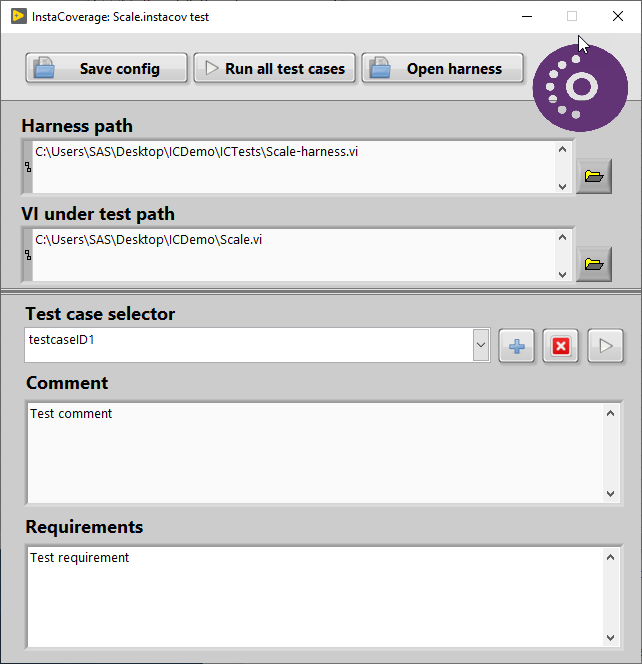The image size is (642, 664).
Task: Click the Test case selector label
Action: tap(100, 314)
